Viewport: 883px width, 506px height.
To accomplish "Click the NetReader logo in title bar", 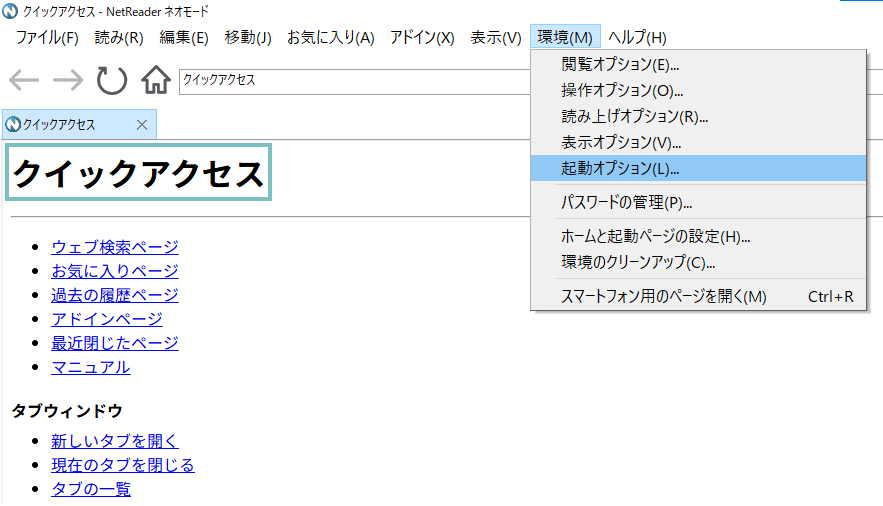I will (x=10, y=11).
